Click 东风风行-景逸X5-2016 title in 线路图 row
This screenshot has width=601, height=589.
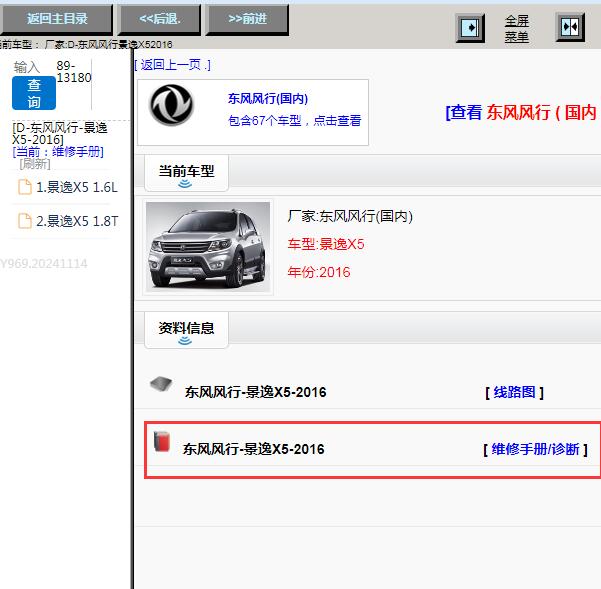256,392
